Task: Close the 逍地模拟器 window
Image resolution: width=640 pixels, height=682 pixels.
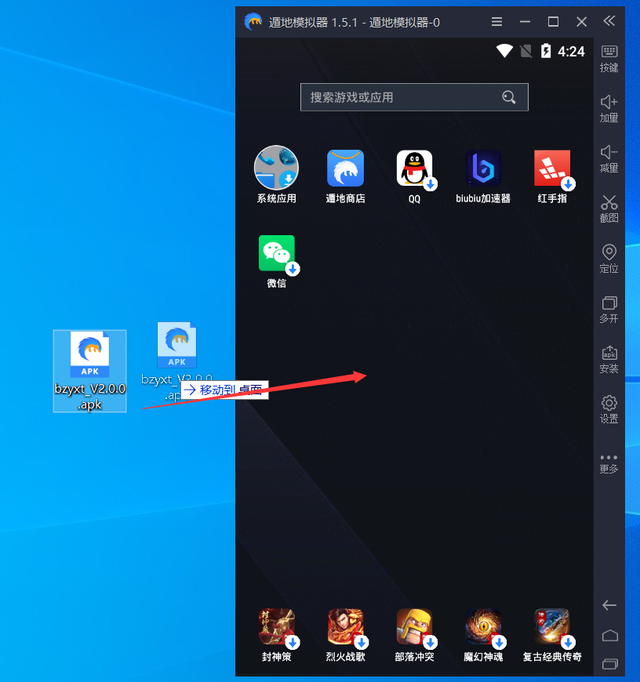Action: click(x=582, y=21)
